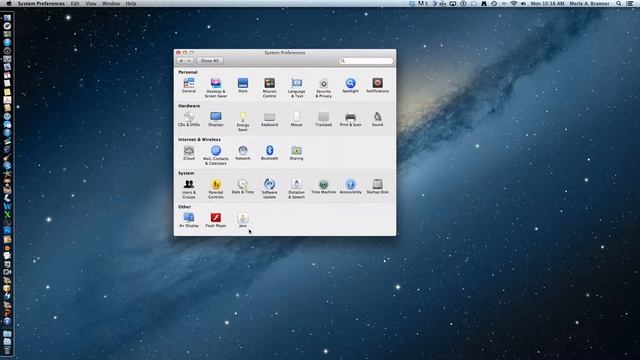Open the System Preferences menu
Image resolution: width=640 pixels, height=360 pixels.
coord(41,3)
